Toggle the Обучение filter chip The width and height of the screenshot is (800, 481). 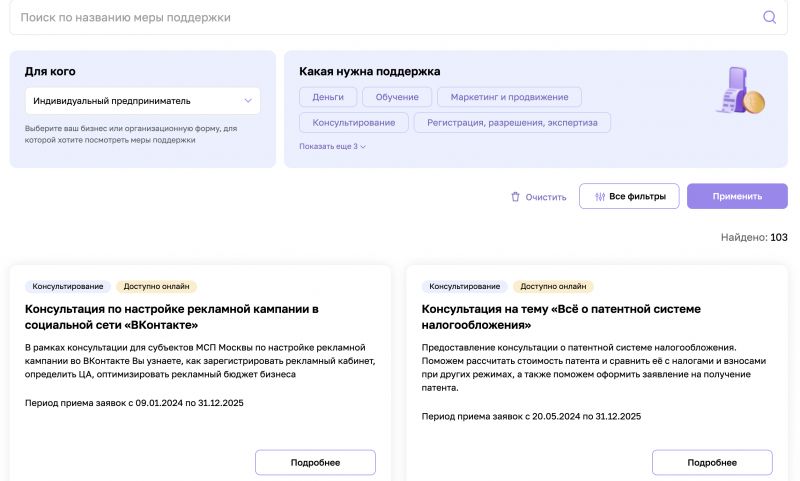(397, 97)
